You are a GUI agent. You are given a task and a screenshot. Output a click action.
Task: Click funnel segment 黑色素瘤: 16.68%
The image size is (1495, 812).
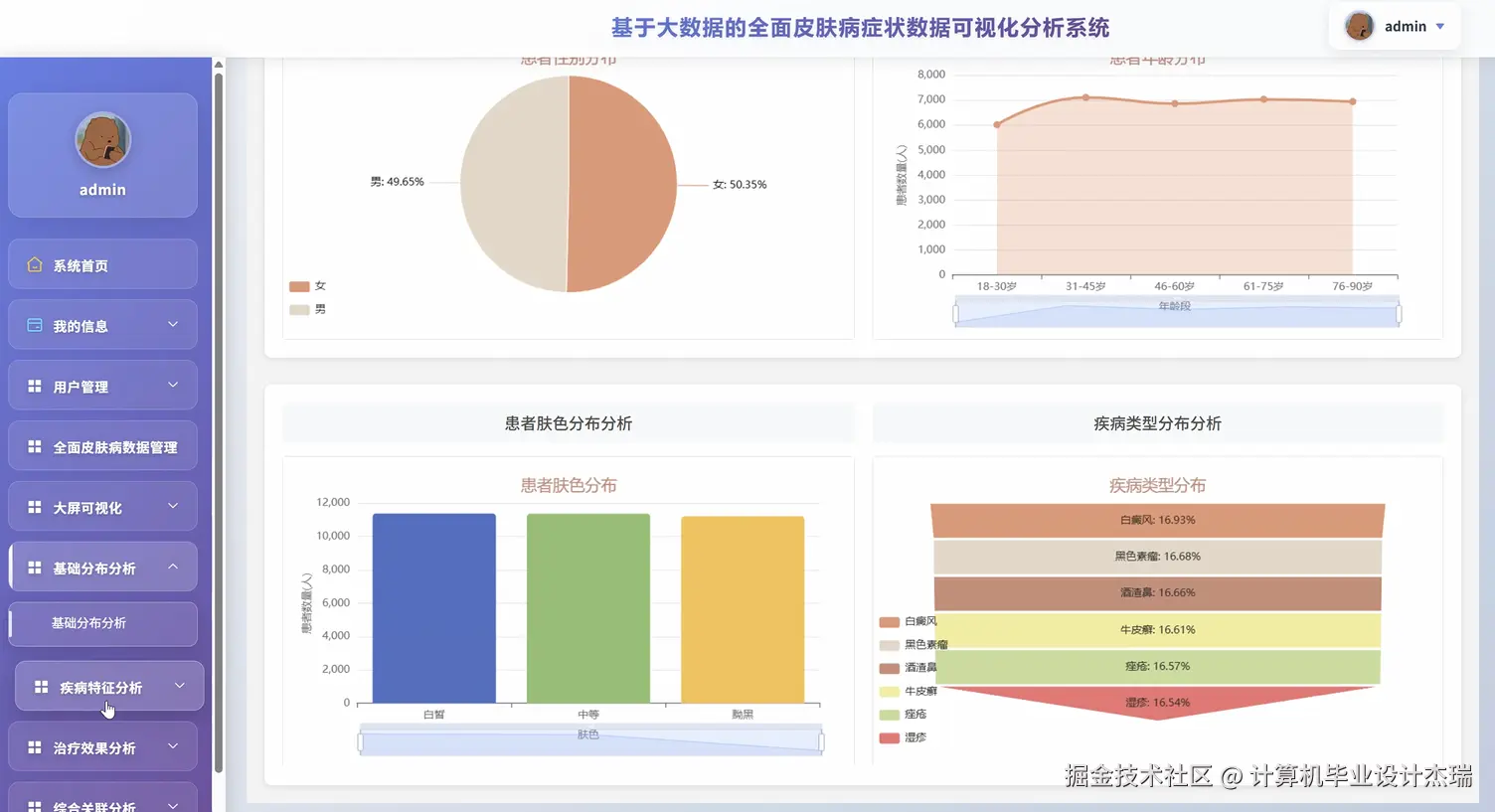click(1157, 557)
